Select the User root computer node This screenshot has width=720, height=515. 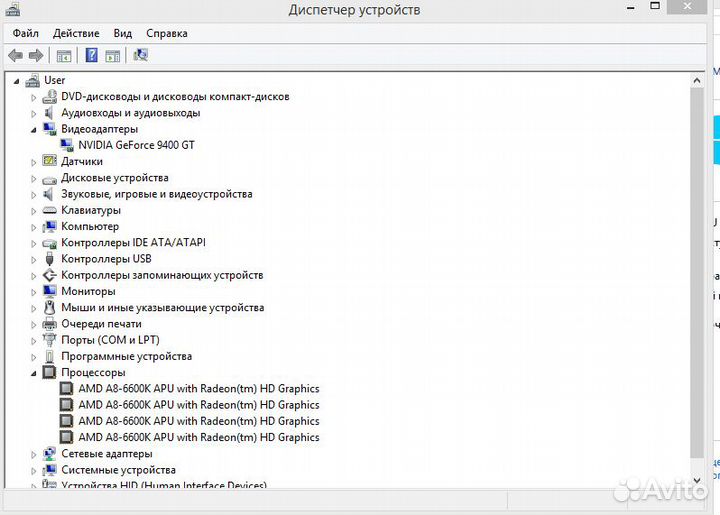pos(54,80)
